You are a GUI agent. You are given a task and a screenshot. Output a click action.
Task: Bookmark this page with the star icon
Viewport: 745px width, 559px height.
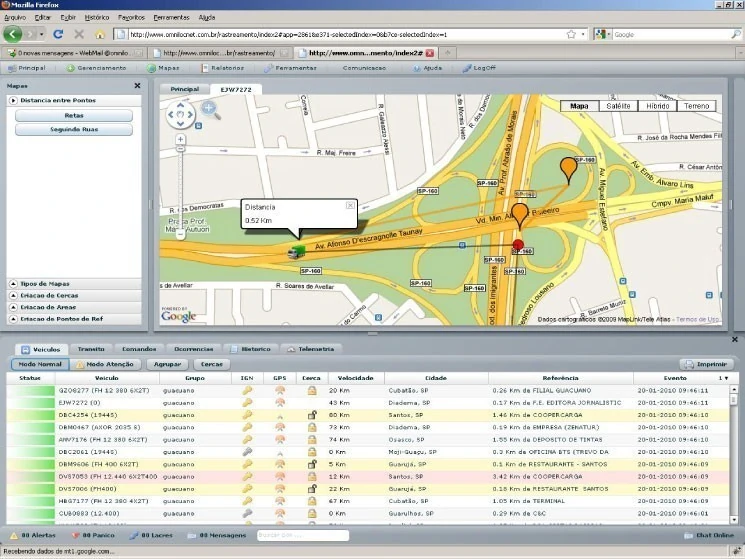click(x=571, y=34)
